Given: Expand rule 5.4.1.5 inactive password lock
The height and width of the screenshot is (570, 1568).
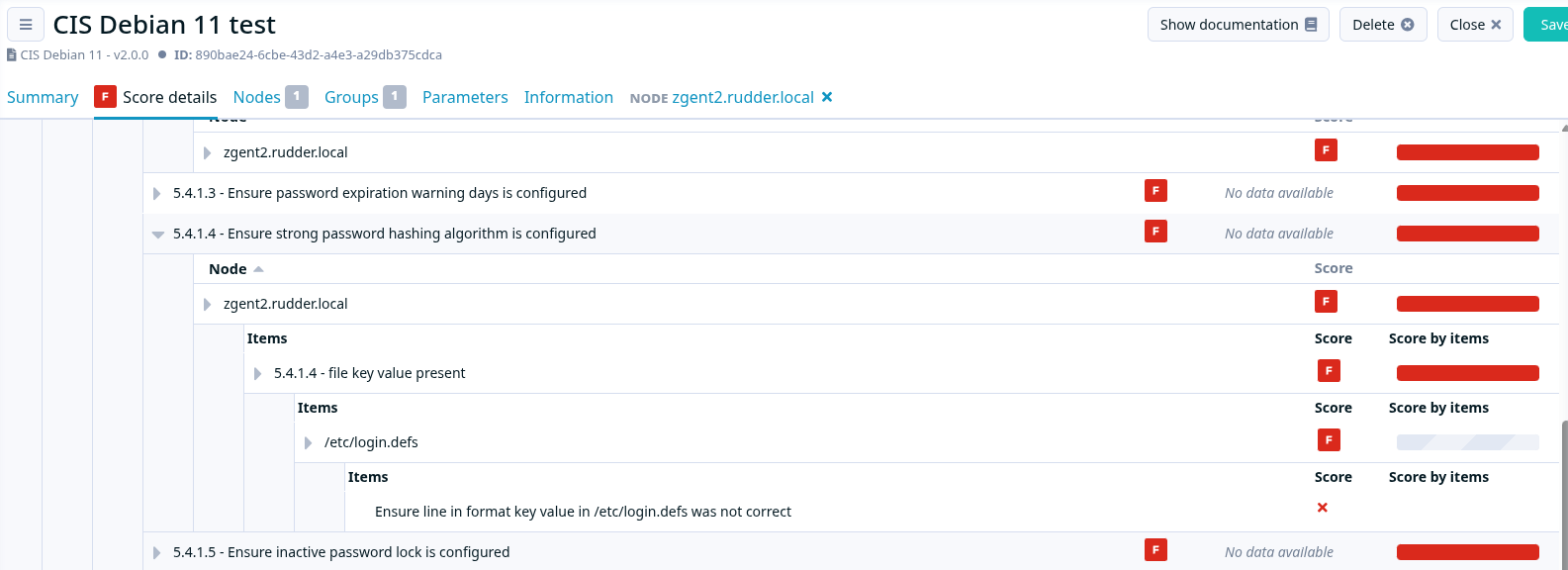Looking at the screenshot, I should 156,553.
